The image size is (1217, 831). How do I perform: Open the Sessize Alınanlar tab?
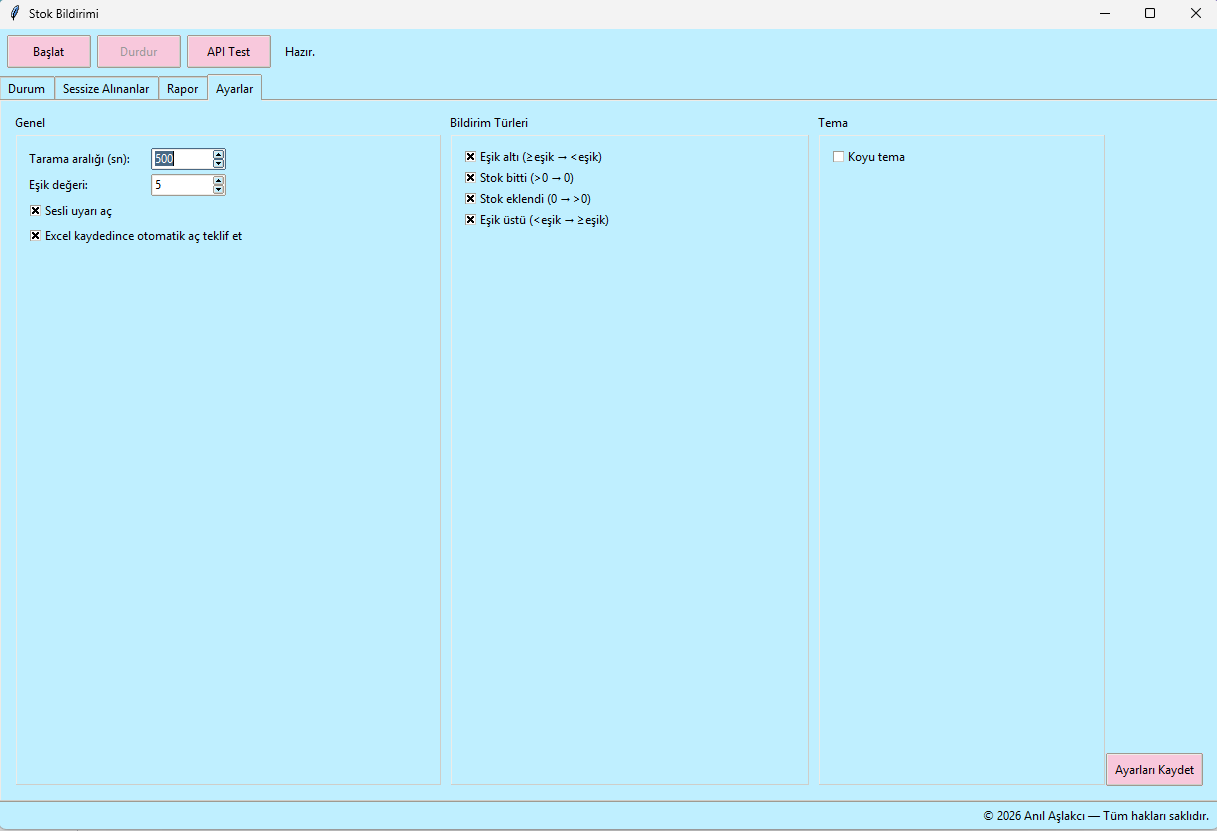[x=106, y=89]
